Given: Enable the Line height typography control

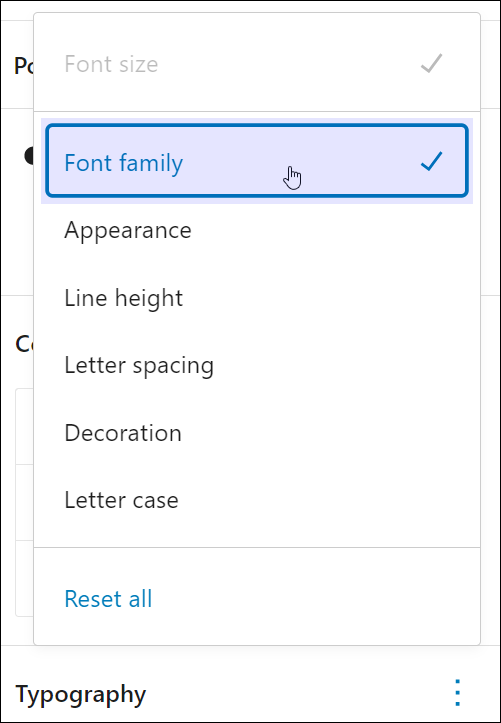Looking at the screenshot, I should [257, 297].
